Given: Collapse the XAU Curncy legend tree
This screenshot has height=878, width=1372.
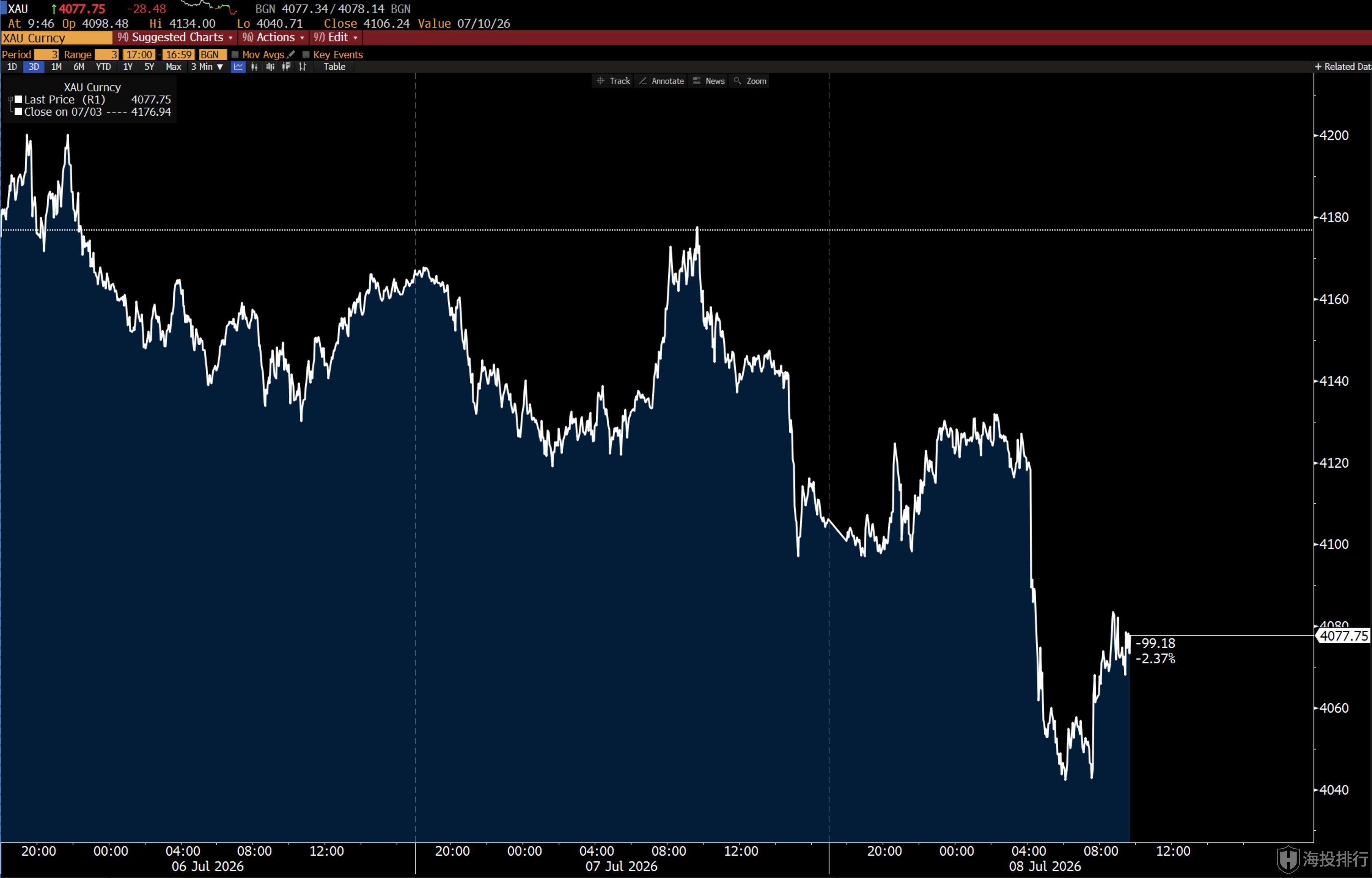Looking at the screenshot, I should [x=10, y=99].
